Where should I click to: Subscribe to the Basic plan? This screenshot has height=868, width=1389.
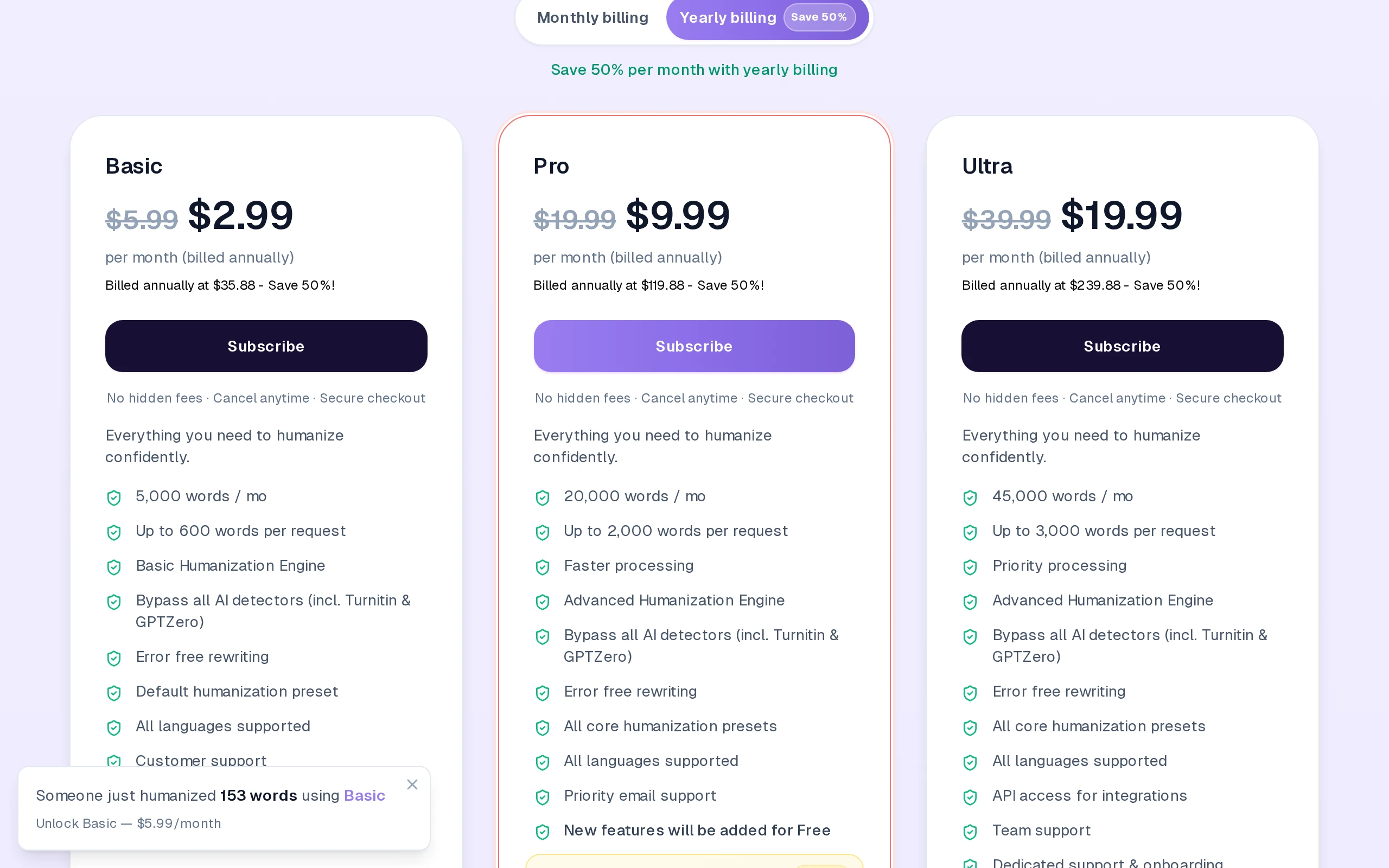tap(266, 346)
